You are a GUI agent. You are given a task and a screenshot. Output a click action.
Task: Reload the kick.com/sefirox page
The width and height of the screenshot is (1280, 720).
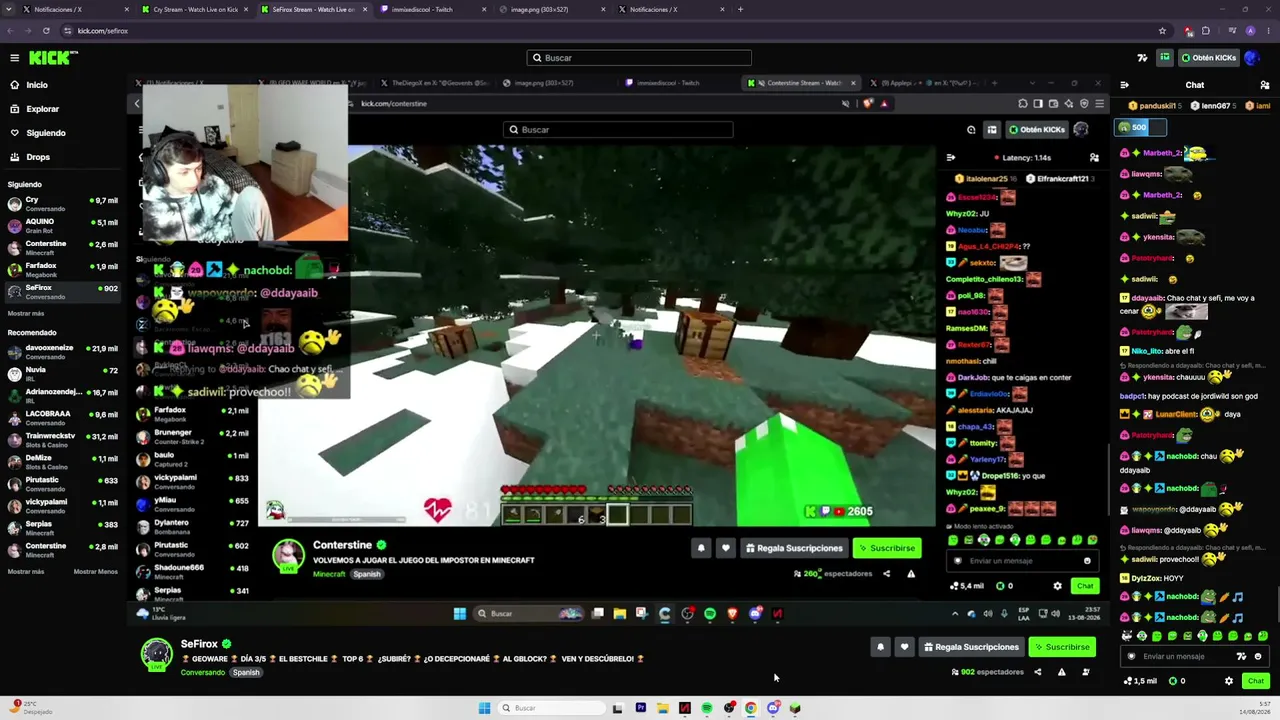click(x=46, y=31)
